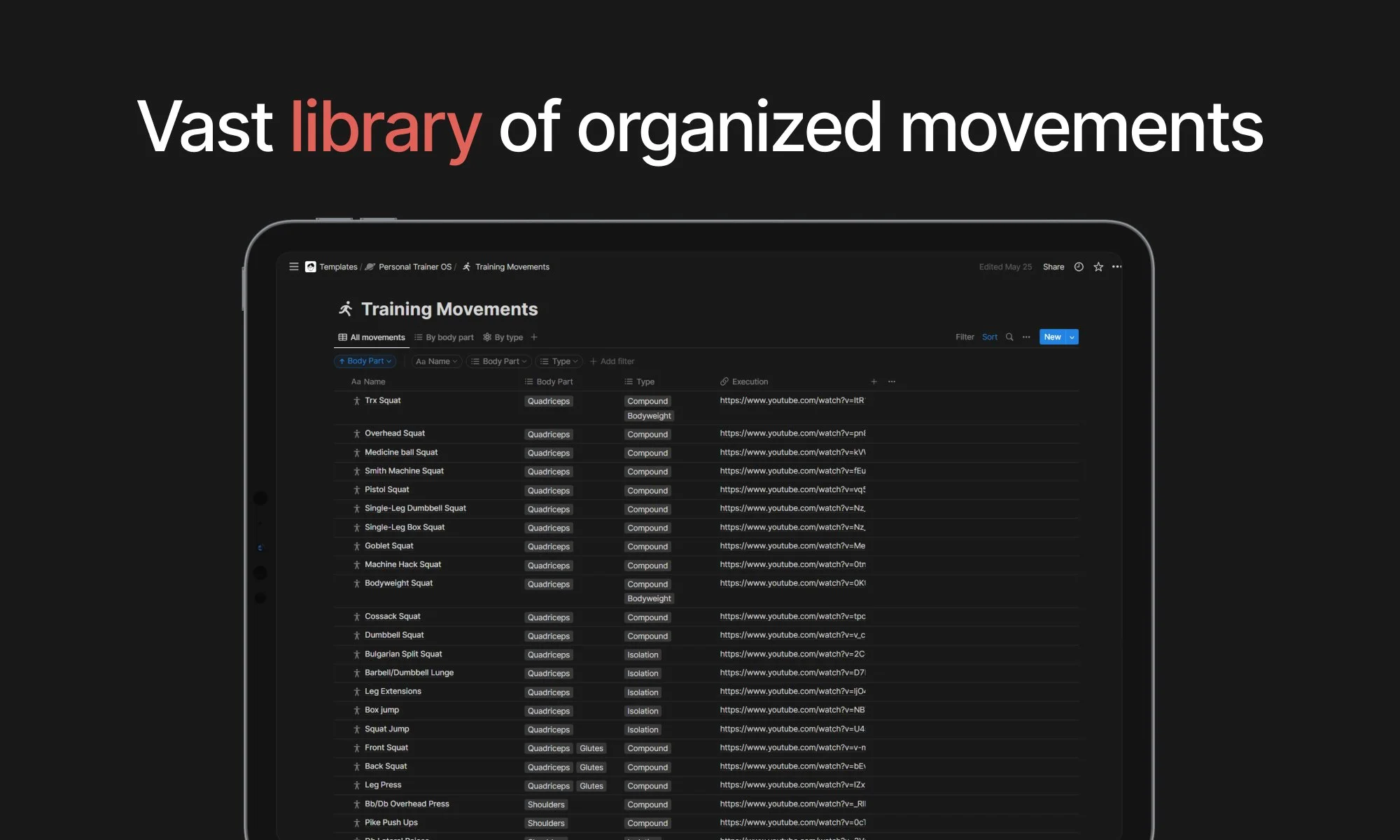Screen dimensions: 1400x840
Task: Expand the New button dropdown arrow
Action: coord(1072,337)
